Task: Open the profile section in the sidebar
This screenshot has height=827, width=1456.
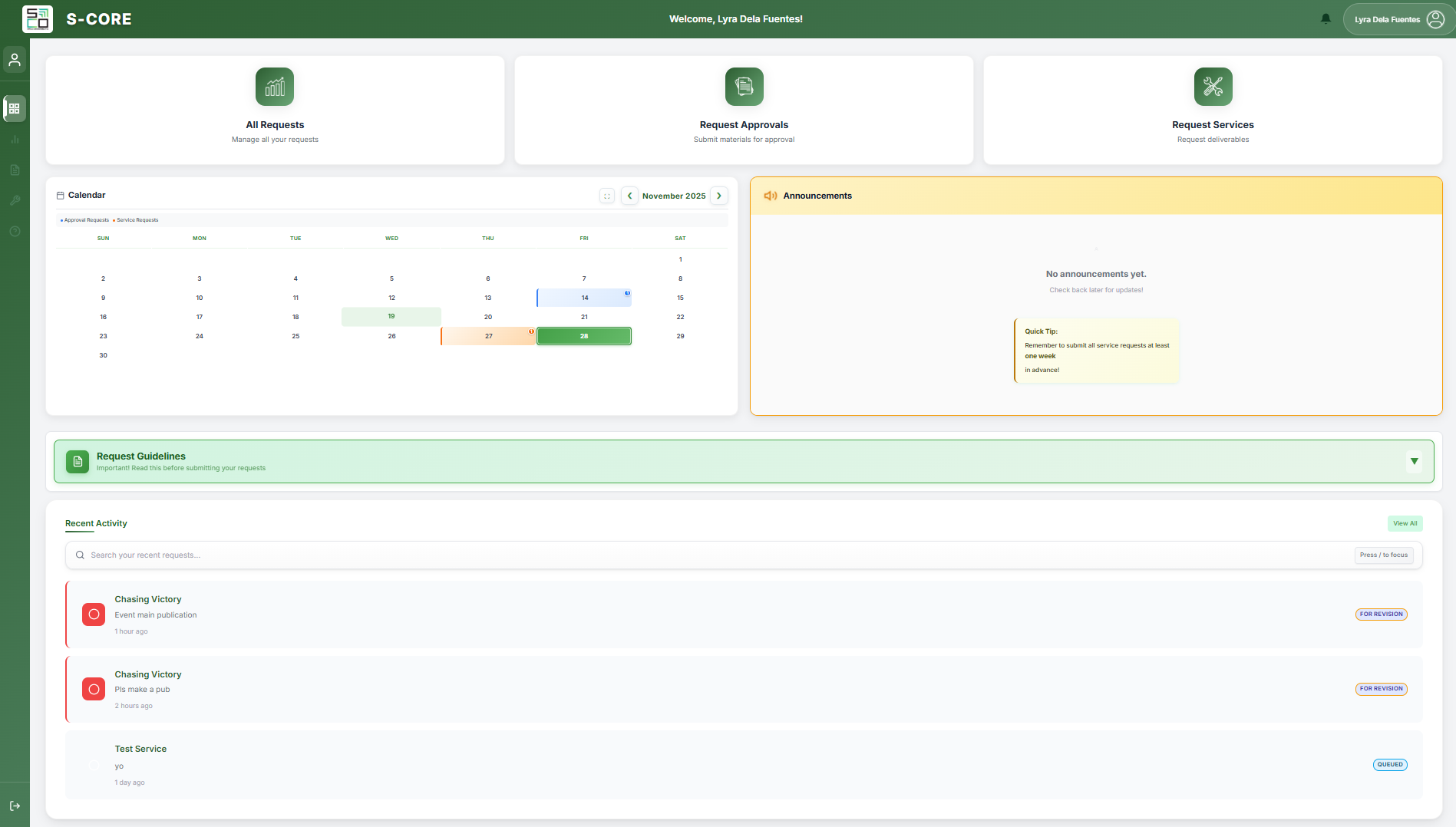Action: tap(14, 59)
